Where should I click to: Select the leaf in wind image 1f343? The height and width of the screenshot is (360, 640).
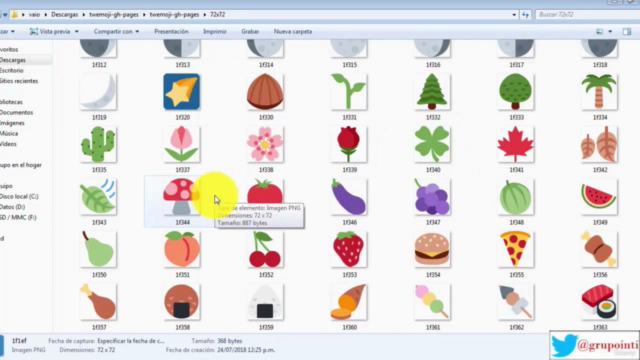pos(98,197)
